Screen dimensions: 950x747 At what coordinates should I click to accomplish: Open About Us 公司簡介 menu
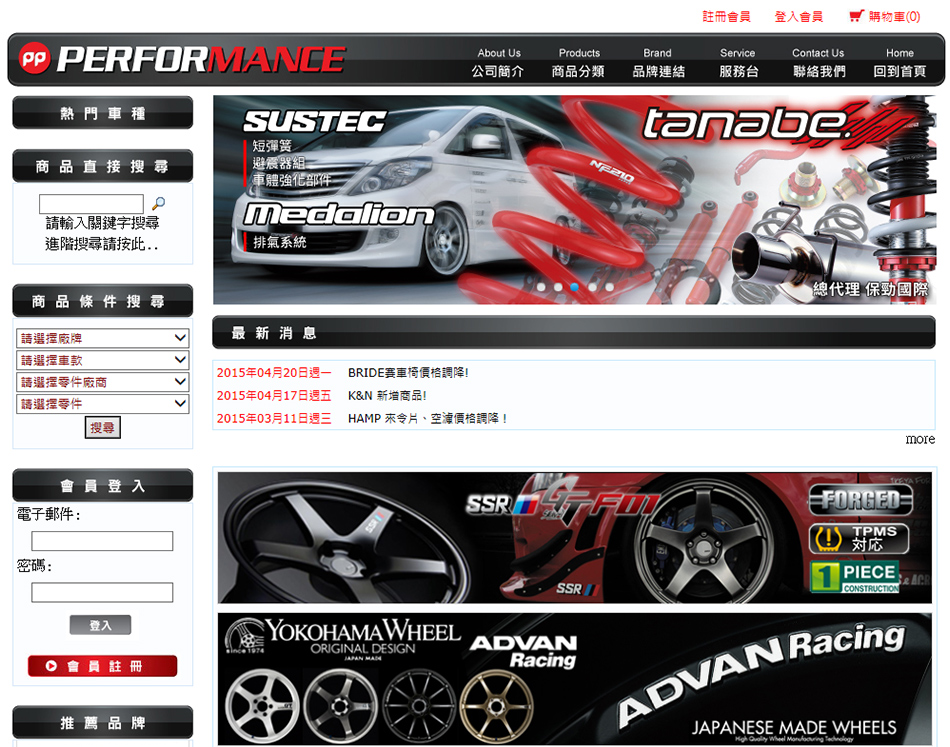tap(498, 62)
